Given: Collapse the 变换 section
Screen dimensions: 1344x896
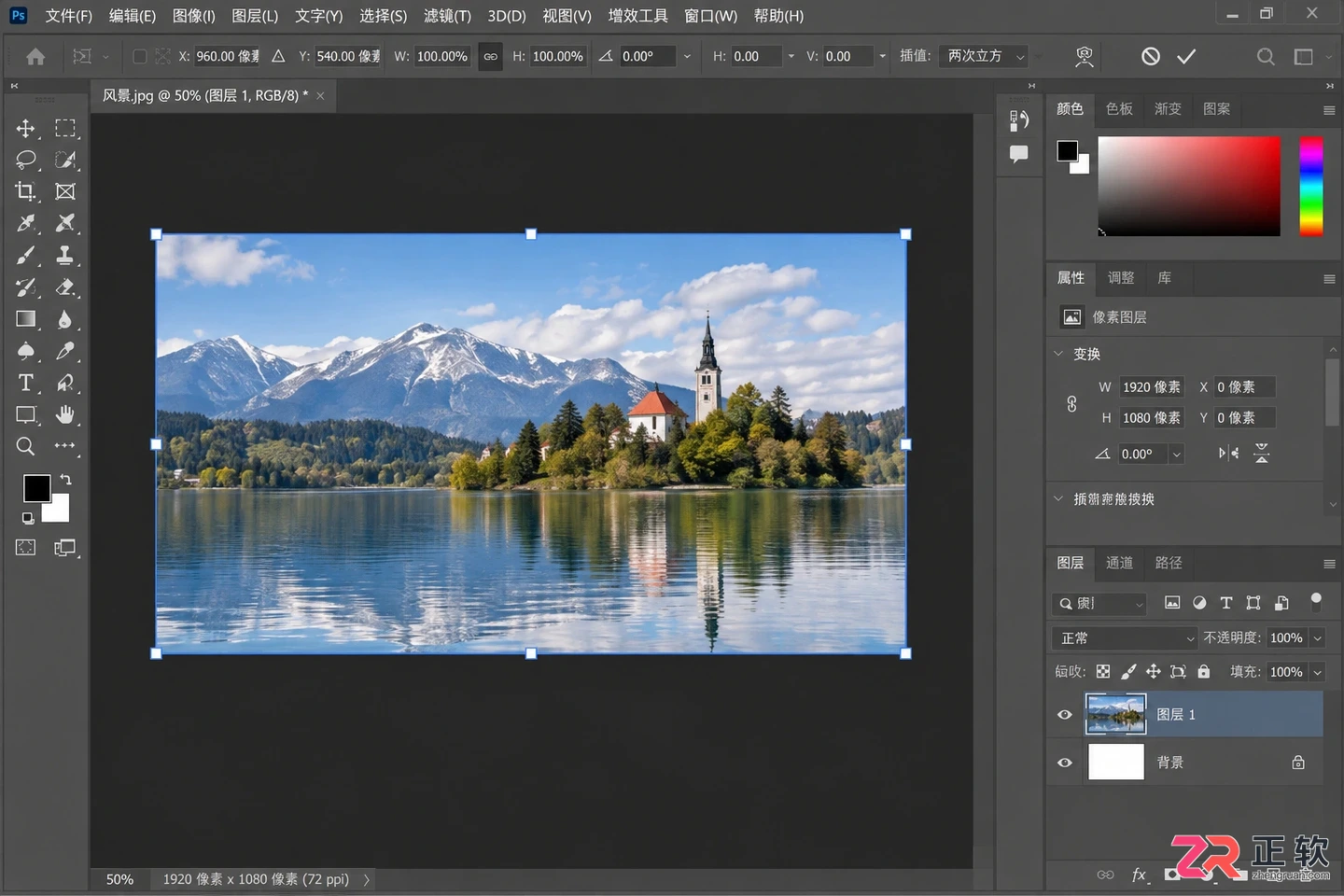Looking at the screenshot, I should pyautogui.click(x=1058, y=354).
